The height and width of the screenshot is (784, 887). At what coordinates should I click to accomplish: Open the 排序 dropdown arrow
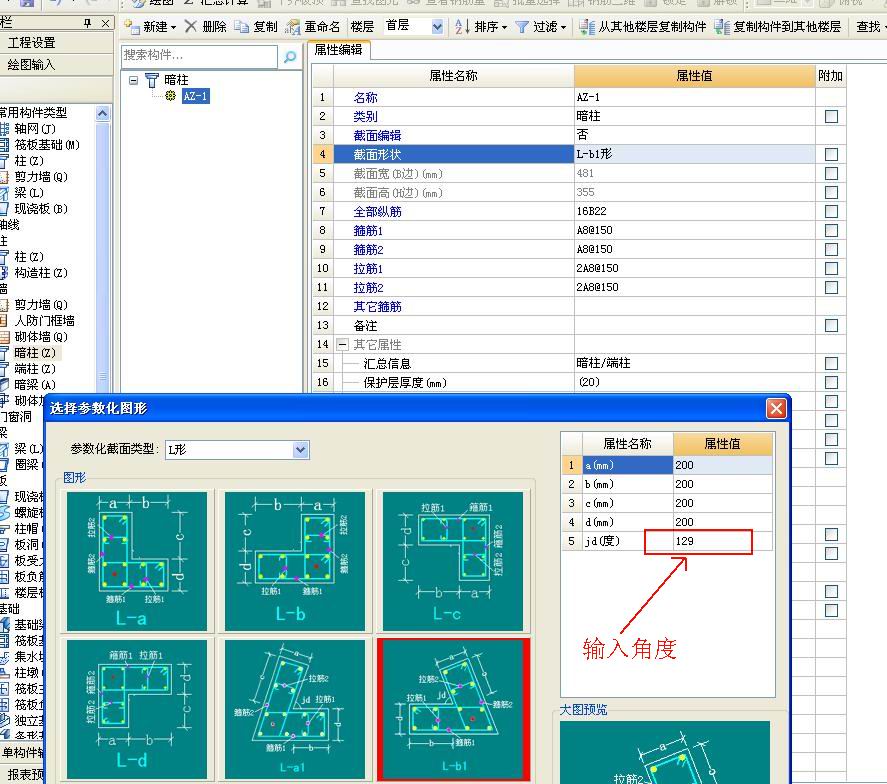(503, 27)
